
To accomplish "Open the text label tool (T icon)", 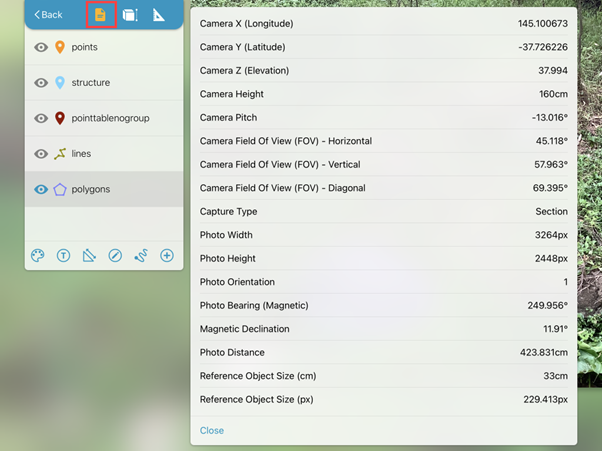I will pyautogui.click(x=63, y=255).
